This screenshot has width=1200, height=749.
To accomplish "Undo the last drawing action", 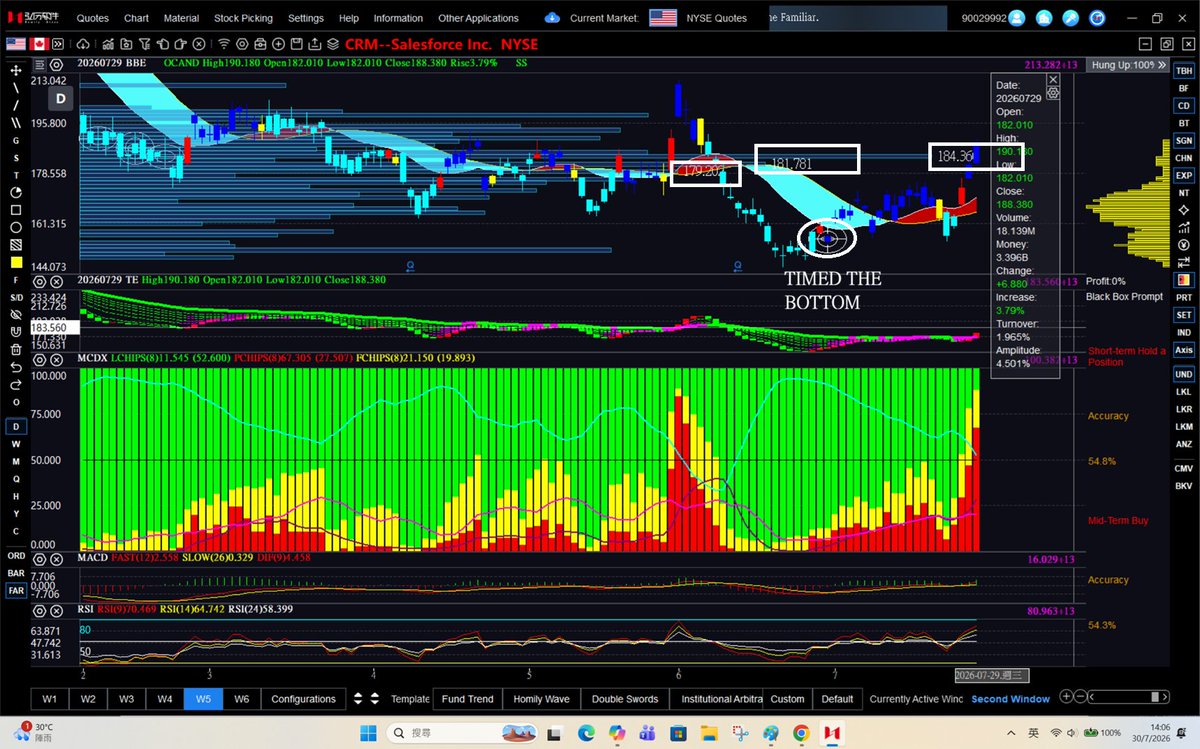I will (16, 367).
